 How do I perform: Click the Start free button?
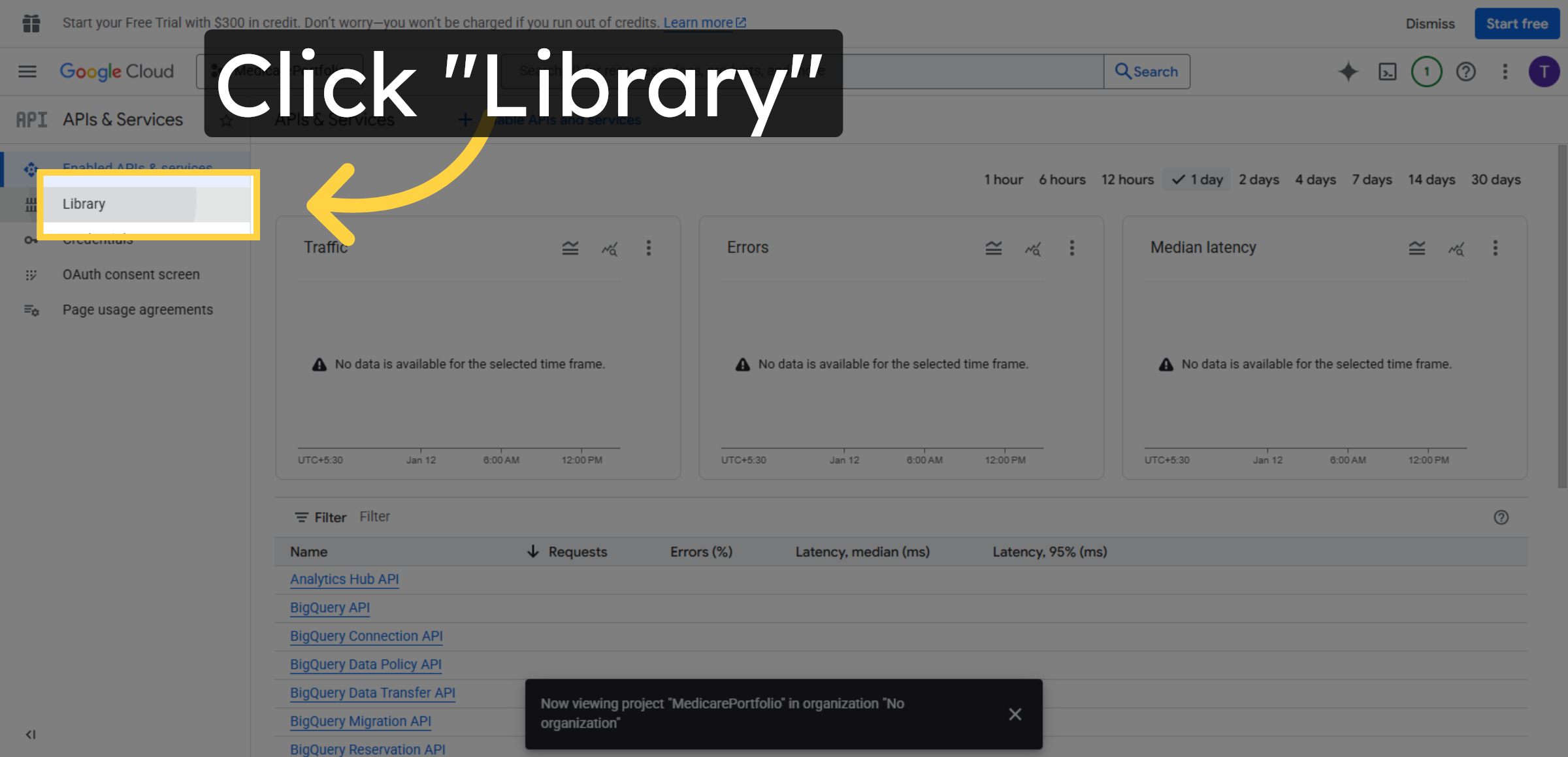1516,23
